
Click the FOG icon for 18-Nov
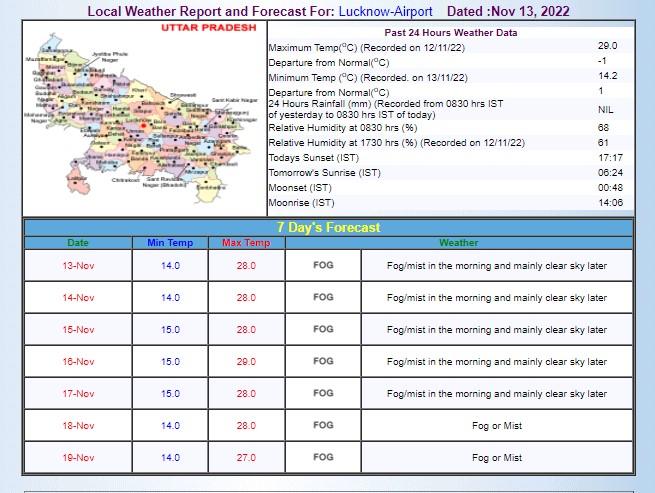(x=323, y=425)
